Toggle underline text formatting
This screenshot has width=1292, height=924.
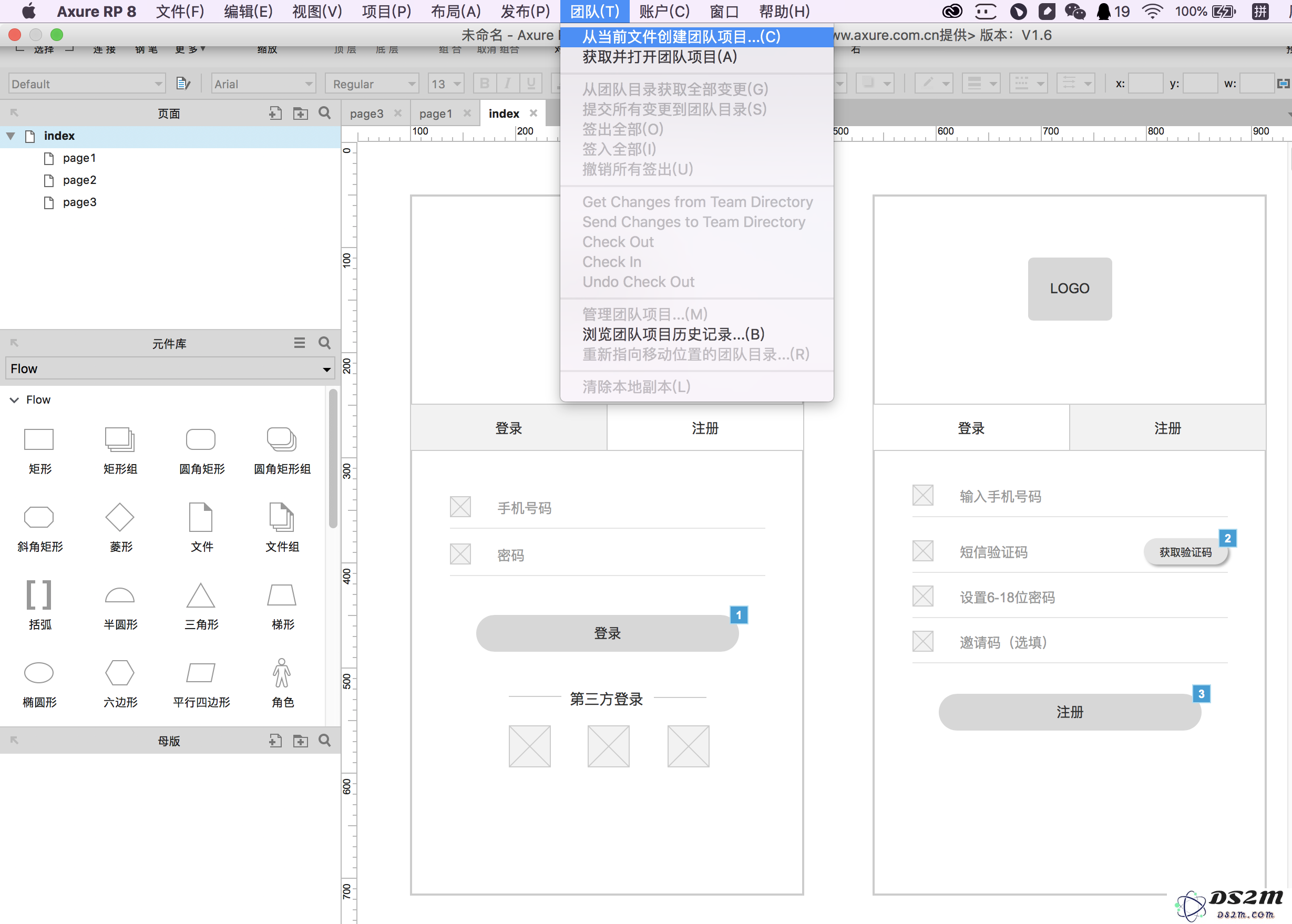(531, 84)
